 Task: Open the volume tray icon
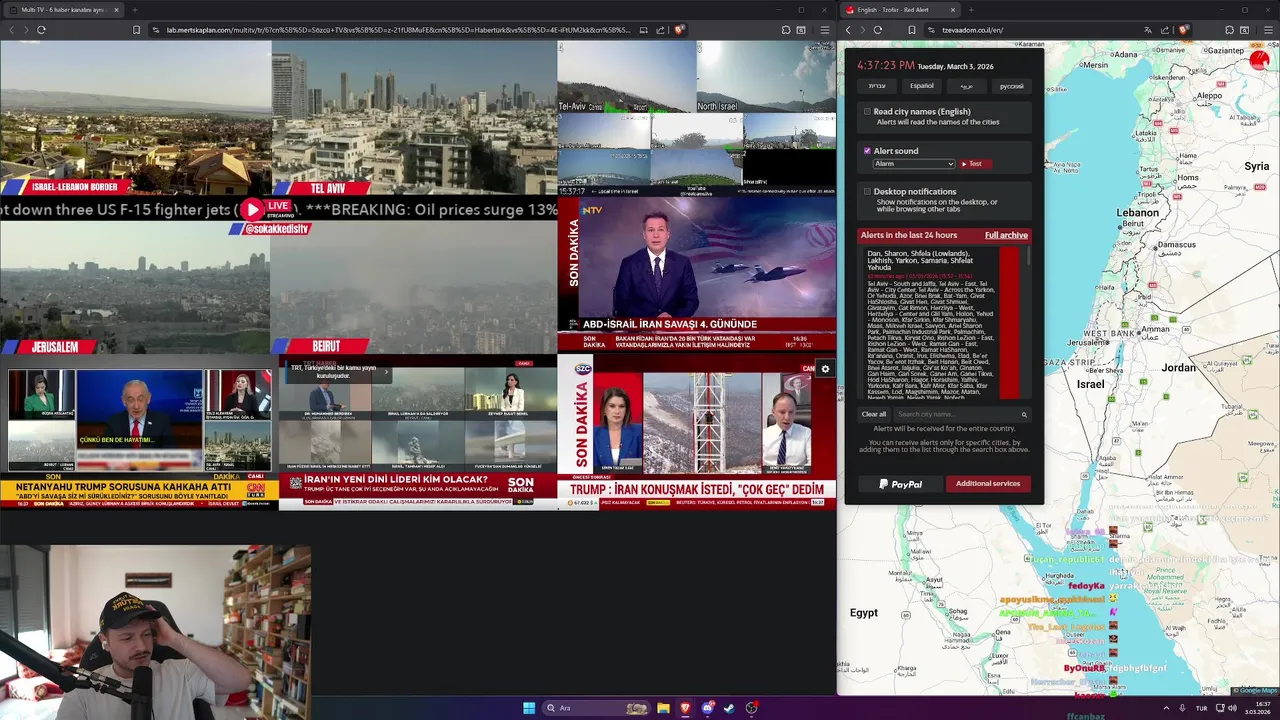[1232, 708]
